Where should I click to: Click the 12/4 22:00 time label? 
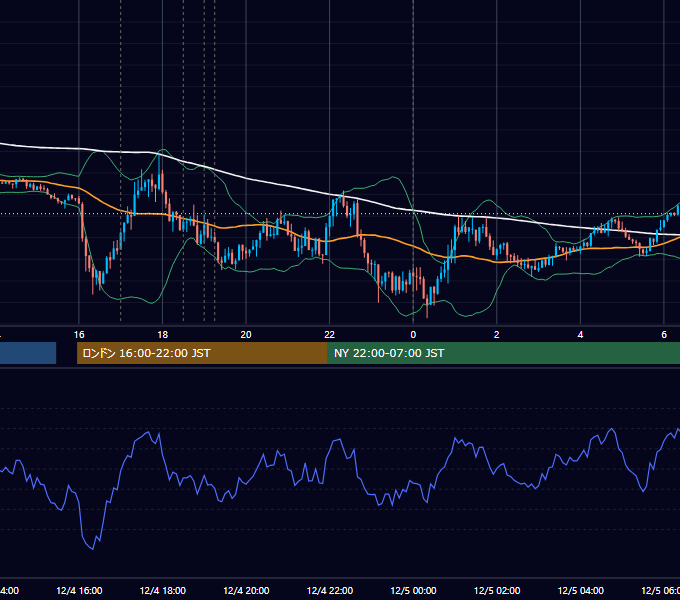pos(330,590)
